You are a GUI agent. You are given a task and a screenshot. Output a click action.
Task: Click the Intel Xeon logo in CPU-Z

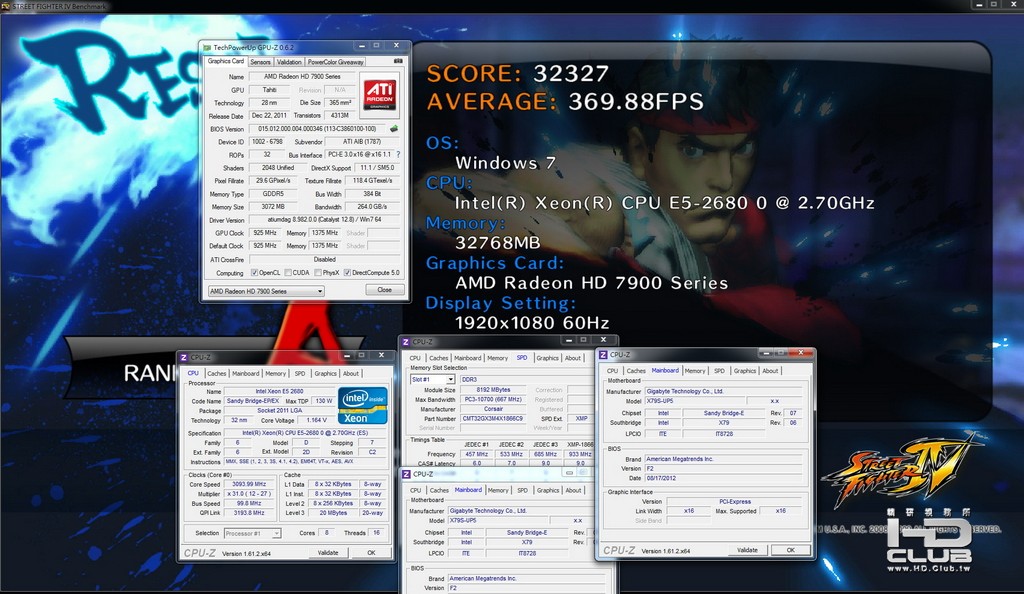coord(363,406)
